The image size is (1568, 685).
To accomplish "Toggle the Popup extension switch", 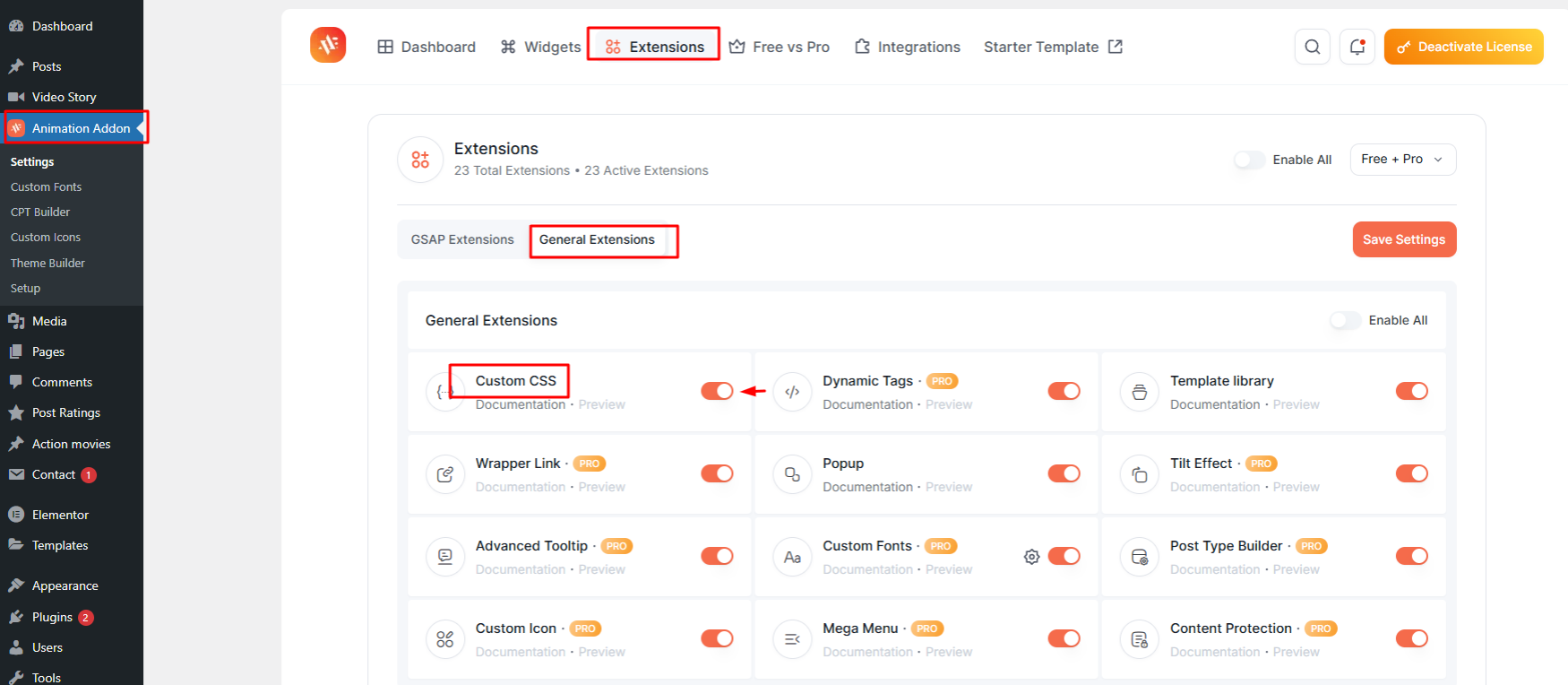I will click(1064, 473).
